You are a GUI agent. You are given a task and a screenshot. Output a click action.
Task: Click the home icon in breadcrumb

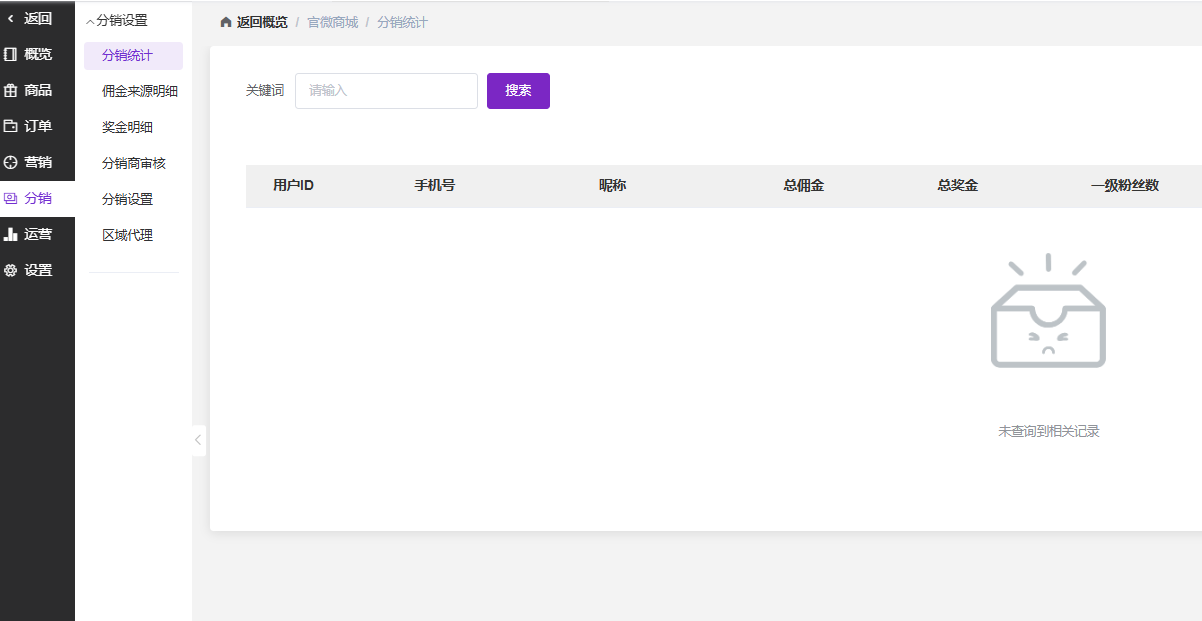tap(226, 22)
